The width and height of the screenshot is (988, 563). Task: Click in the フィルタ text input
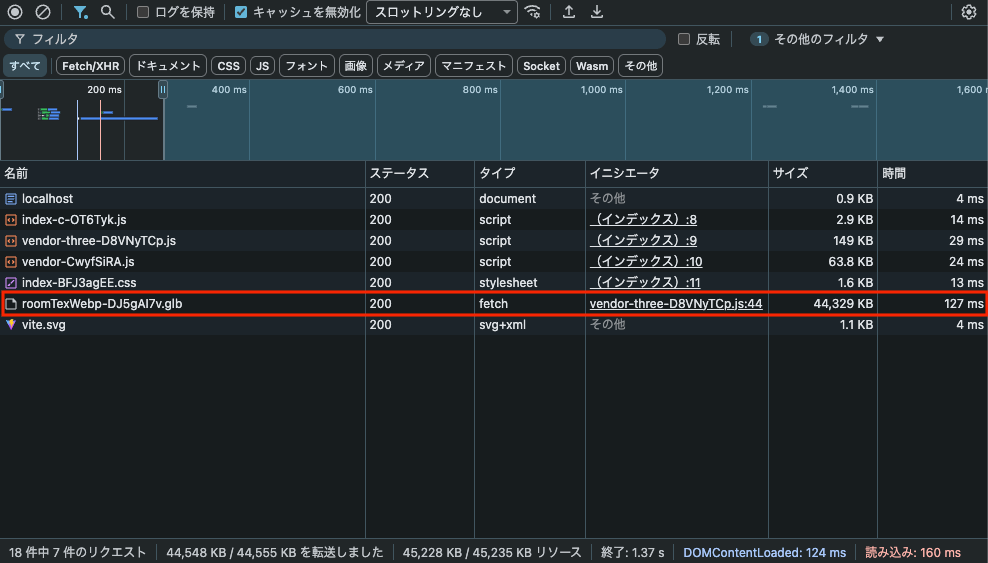click(340, 39)
